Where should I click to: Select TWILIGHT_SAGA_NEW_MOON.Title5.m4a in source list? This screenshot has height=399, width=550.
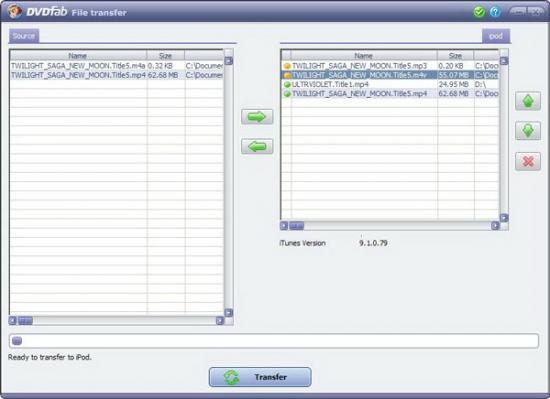pyautogui.click(x=78, y=66)
